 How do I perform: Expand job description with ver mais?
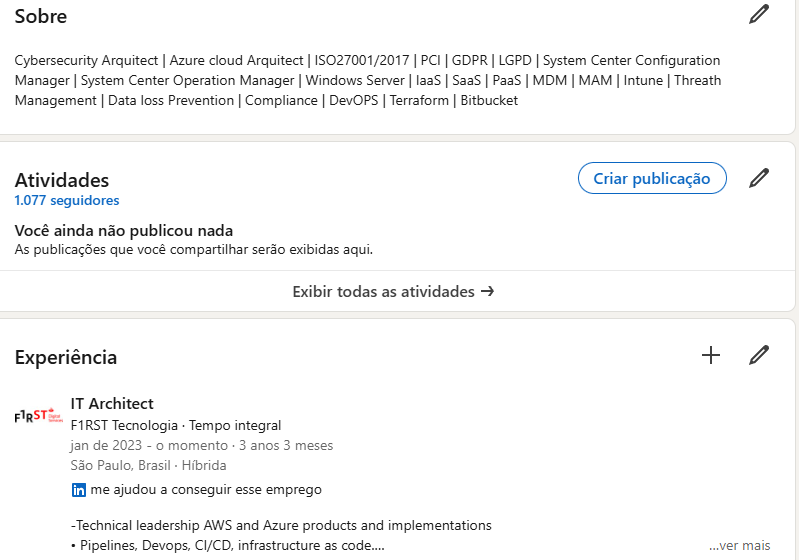(x=740, y=546)
